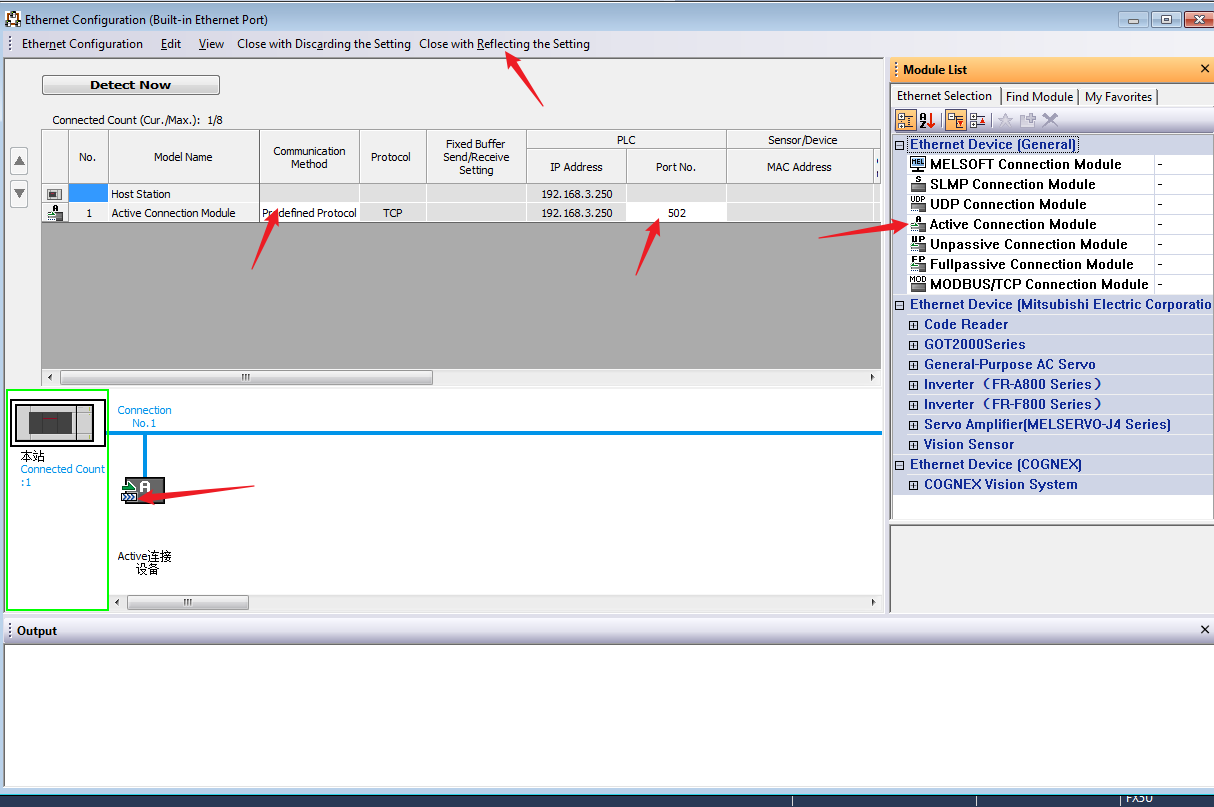Click the alphabetical sort icon in Module List
The height and width of the screenshot is (807, 1214).
927,120
